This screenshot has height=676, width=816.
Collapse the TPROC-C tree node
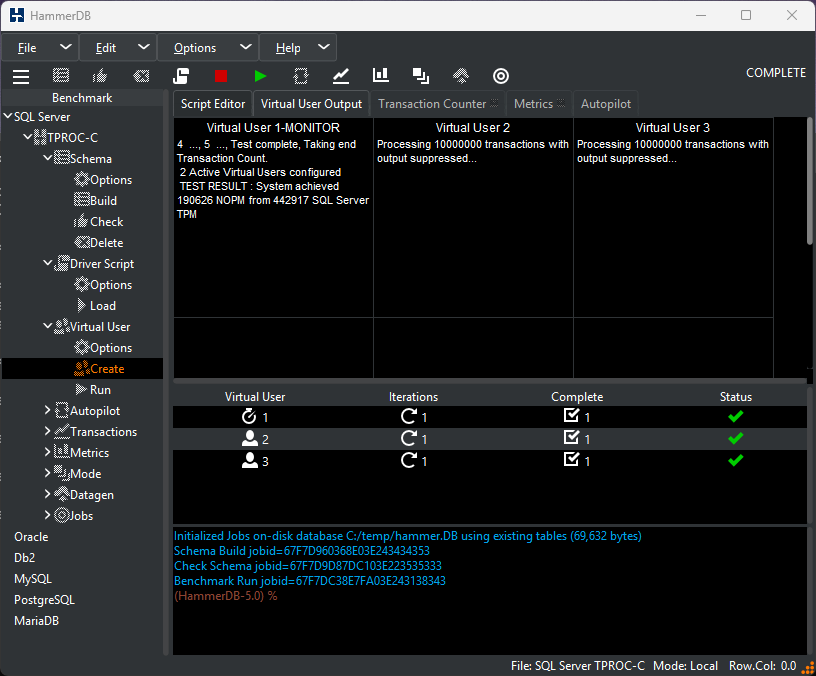28,137
